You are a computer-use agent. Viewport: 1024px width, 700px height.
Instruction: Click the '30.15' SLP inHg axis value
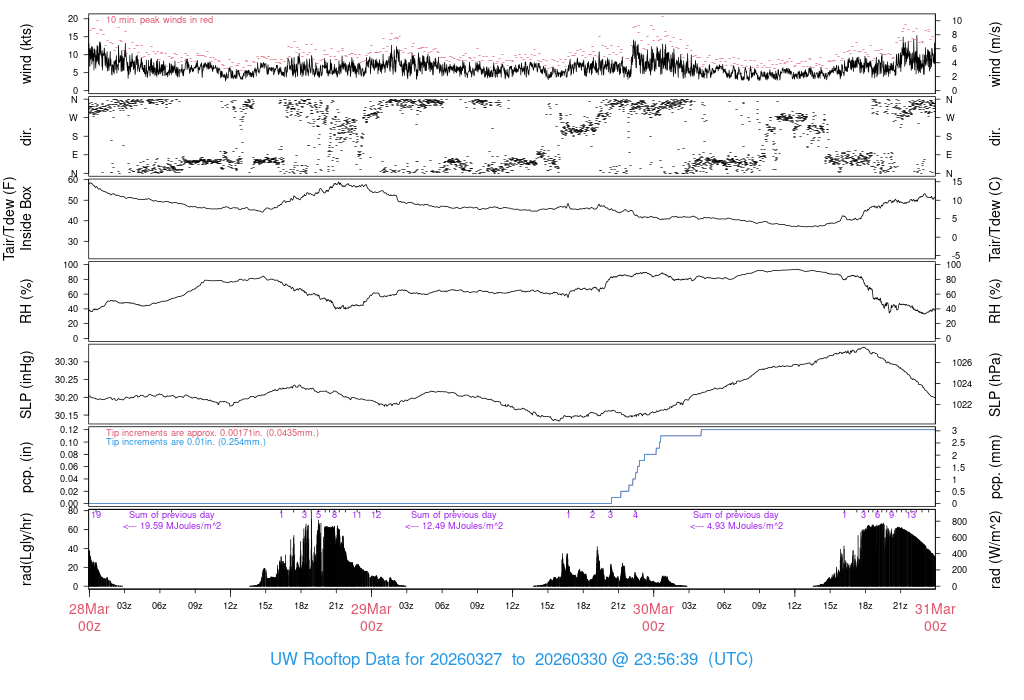coord(67,415)
